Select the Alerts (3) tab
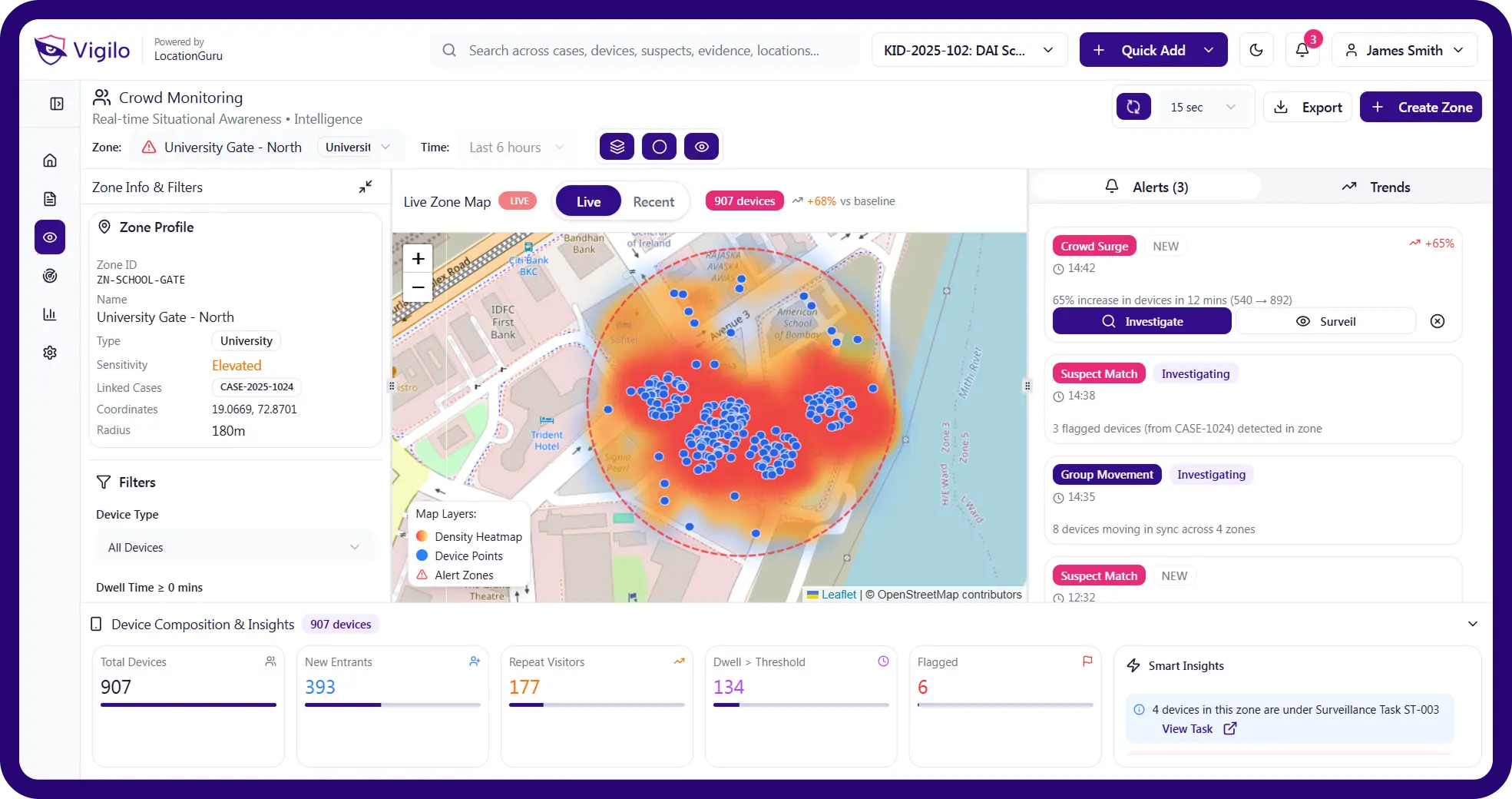This screenshot has height=799, width=1512. click(x=1146, y=187)
